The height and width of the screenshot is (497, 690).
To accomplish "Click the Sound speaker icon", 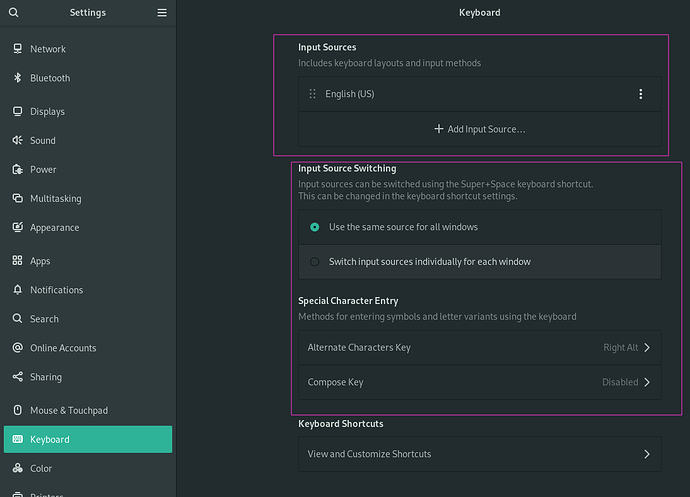I will (17, 141).
